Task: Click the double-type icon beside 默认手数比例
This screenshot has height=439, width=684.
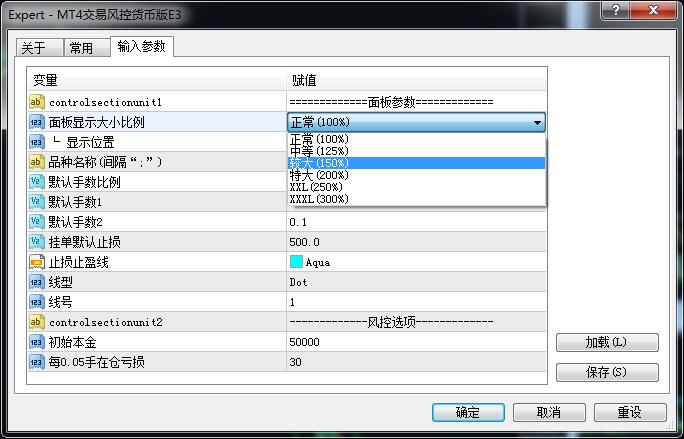Action: click(x=37, y=182)
